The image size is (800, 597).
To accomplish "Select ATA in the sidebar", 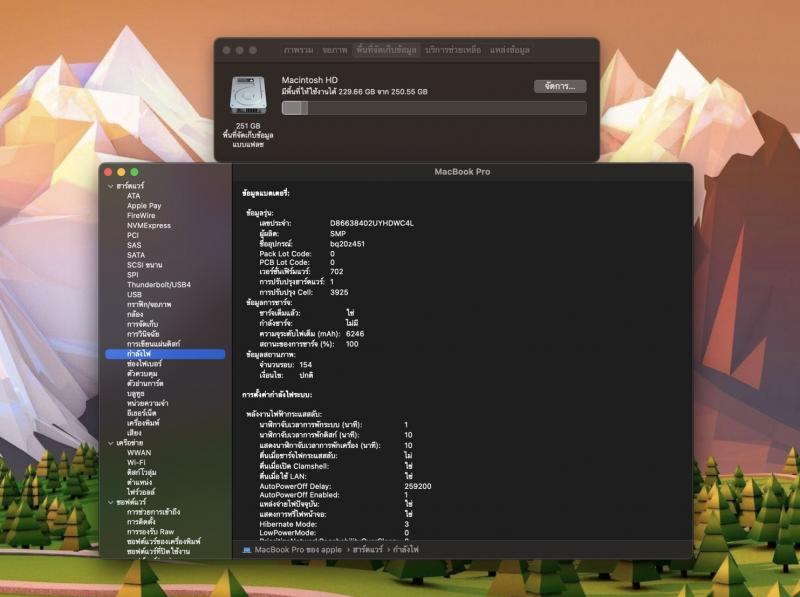I will (x=134, y=196).
